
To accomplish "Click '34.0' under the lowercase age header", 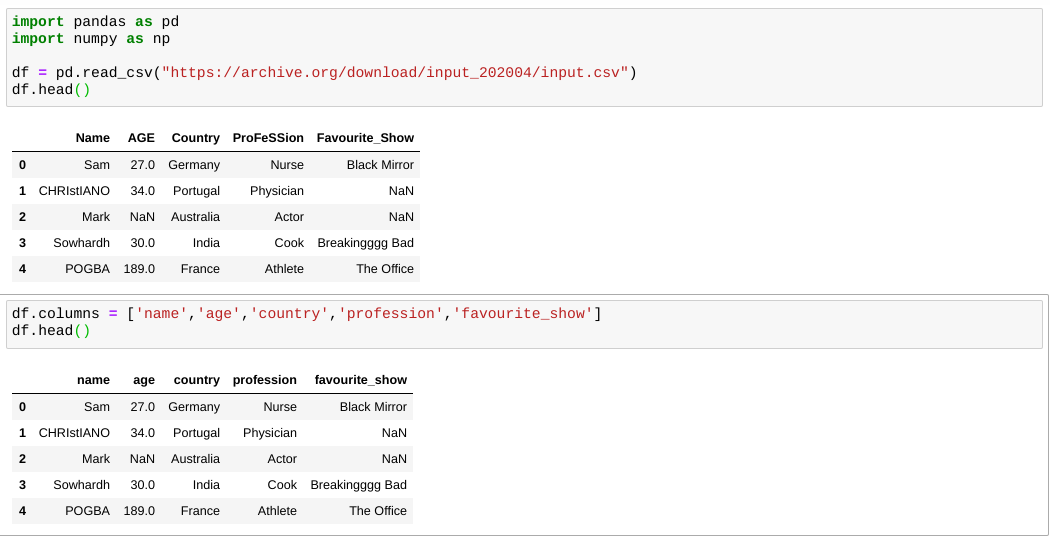I will (x=143, y=433).
